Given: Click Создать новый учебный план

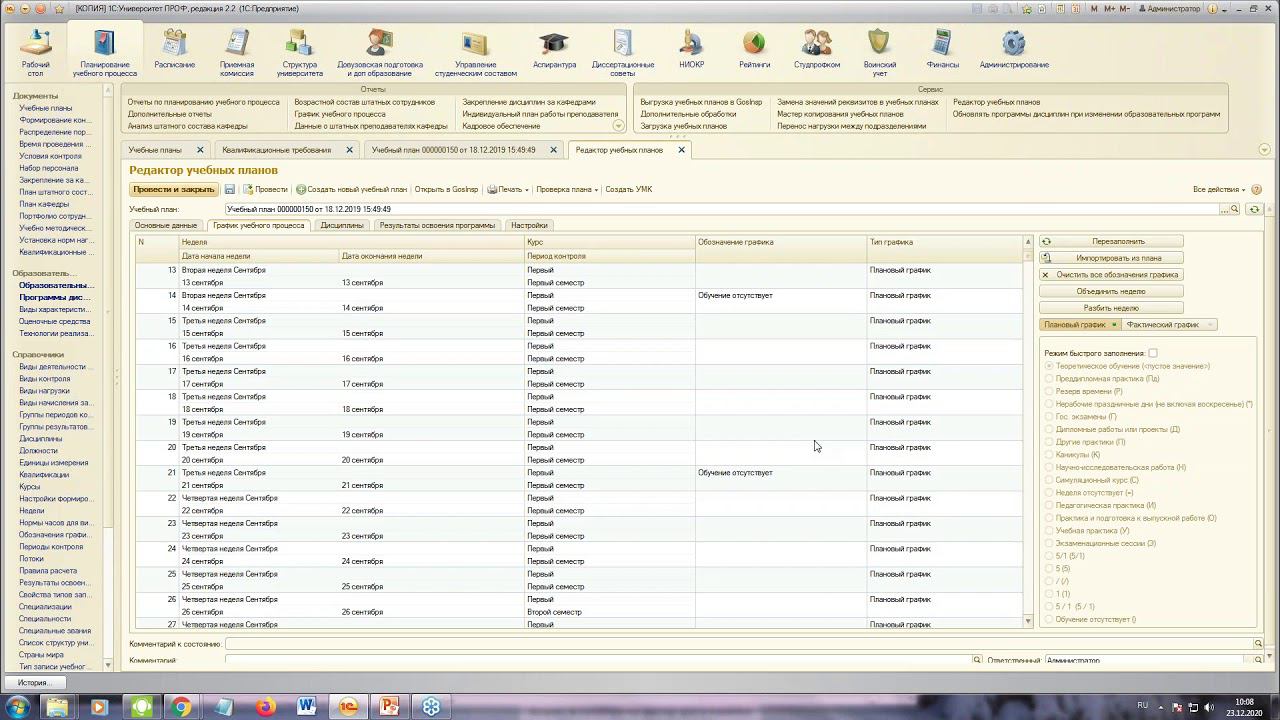Looking at the screenshot, I should pyautogui.click(x=351, y=189).
